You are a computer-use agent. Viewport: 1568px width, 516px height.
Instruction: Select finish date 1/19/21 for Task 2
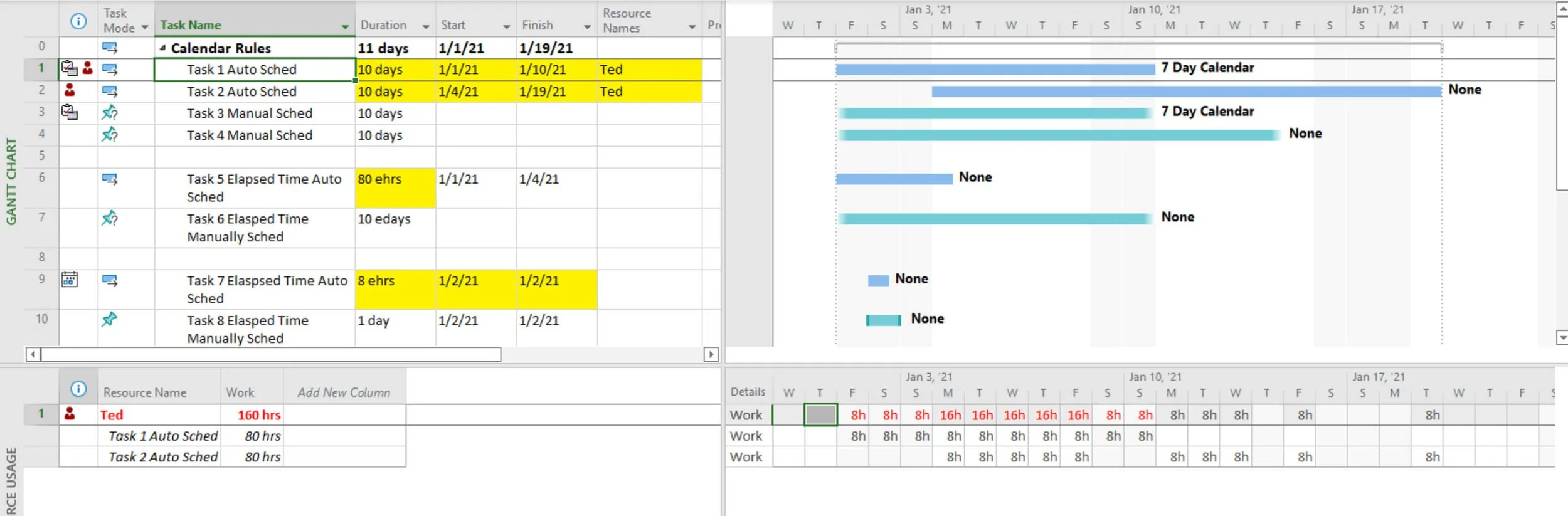[x=557, y=92]
